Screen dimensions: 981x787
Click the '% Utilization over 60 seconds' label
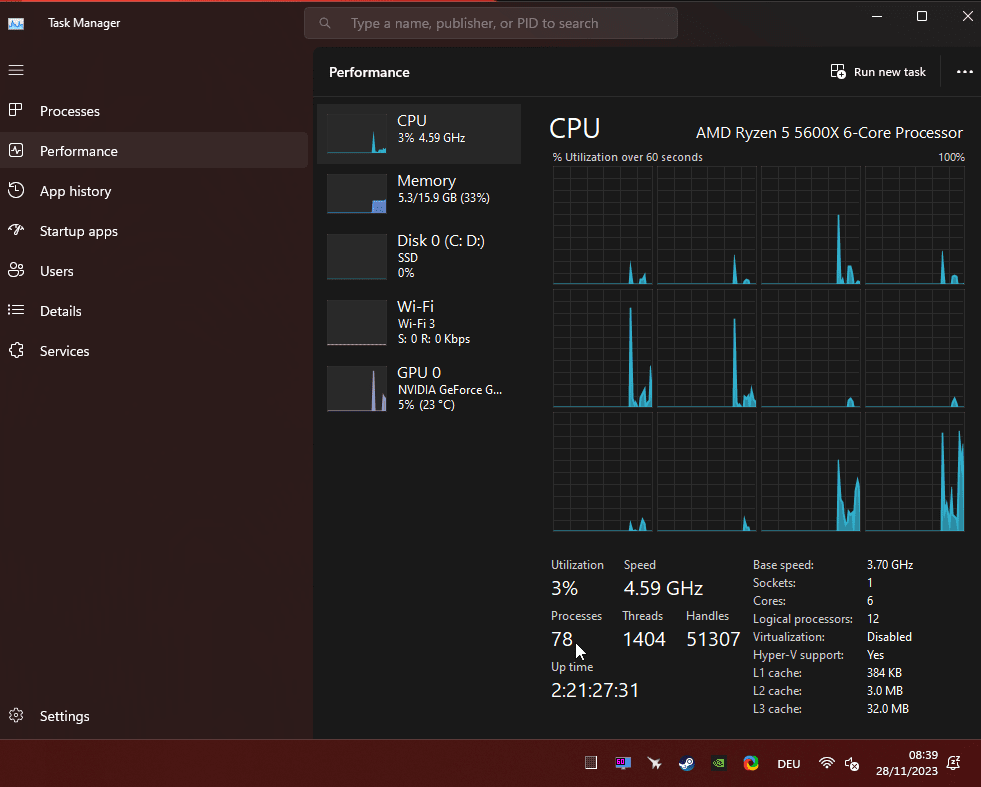coord(628,157)
